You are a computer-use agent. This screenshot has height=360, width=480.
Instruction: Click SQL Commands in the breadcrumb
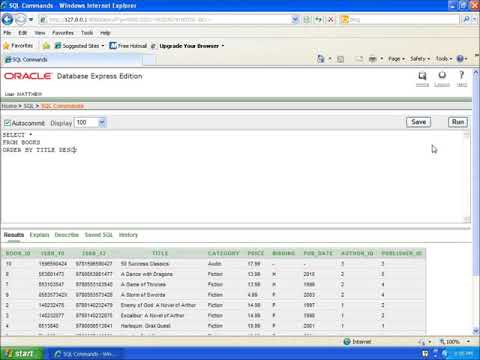coord(62,106)
